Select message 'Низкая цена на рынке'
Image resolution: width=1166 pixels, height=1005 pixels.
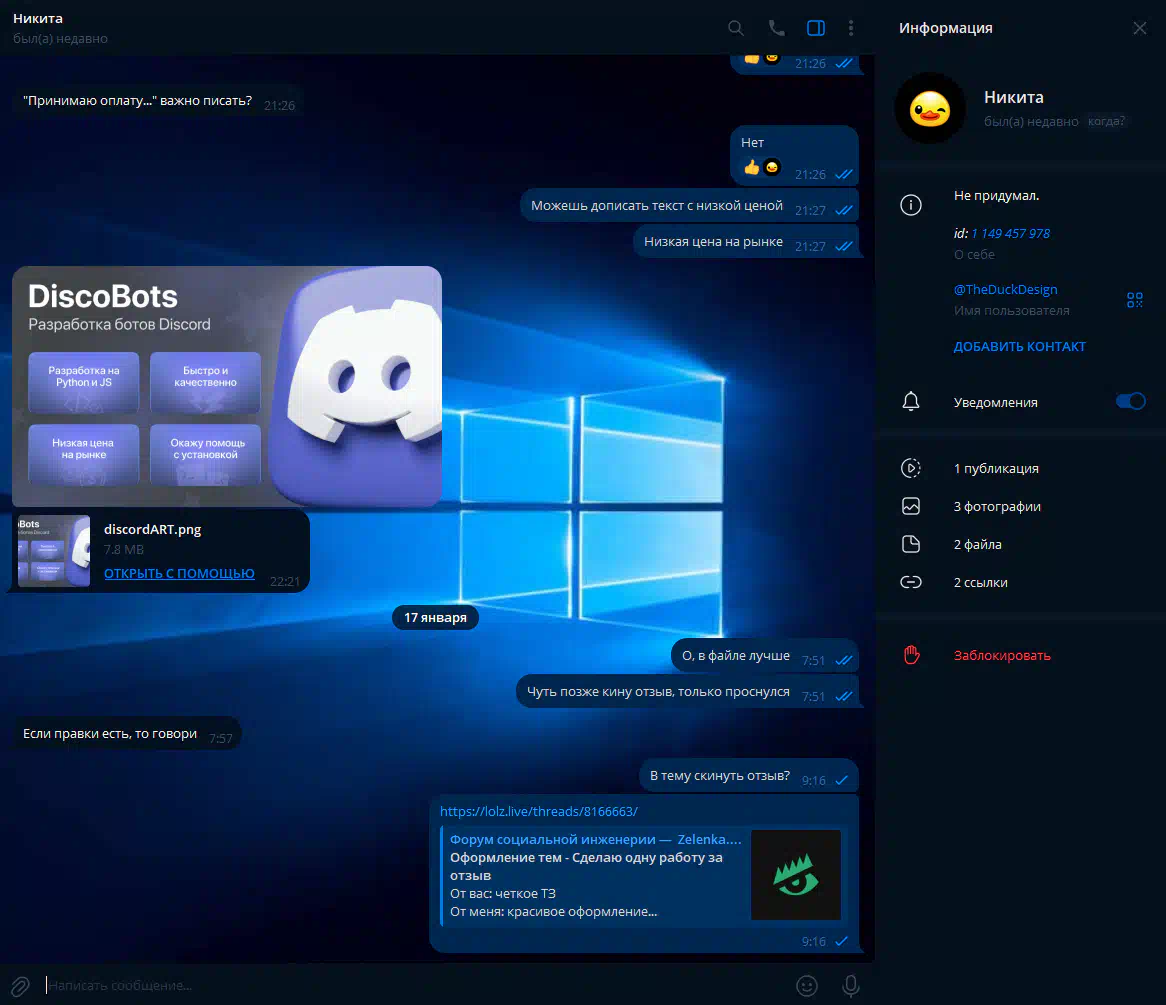click(x=746, y=242)
